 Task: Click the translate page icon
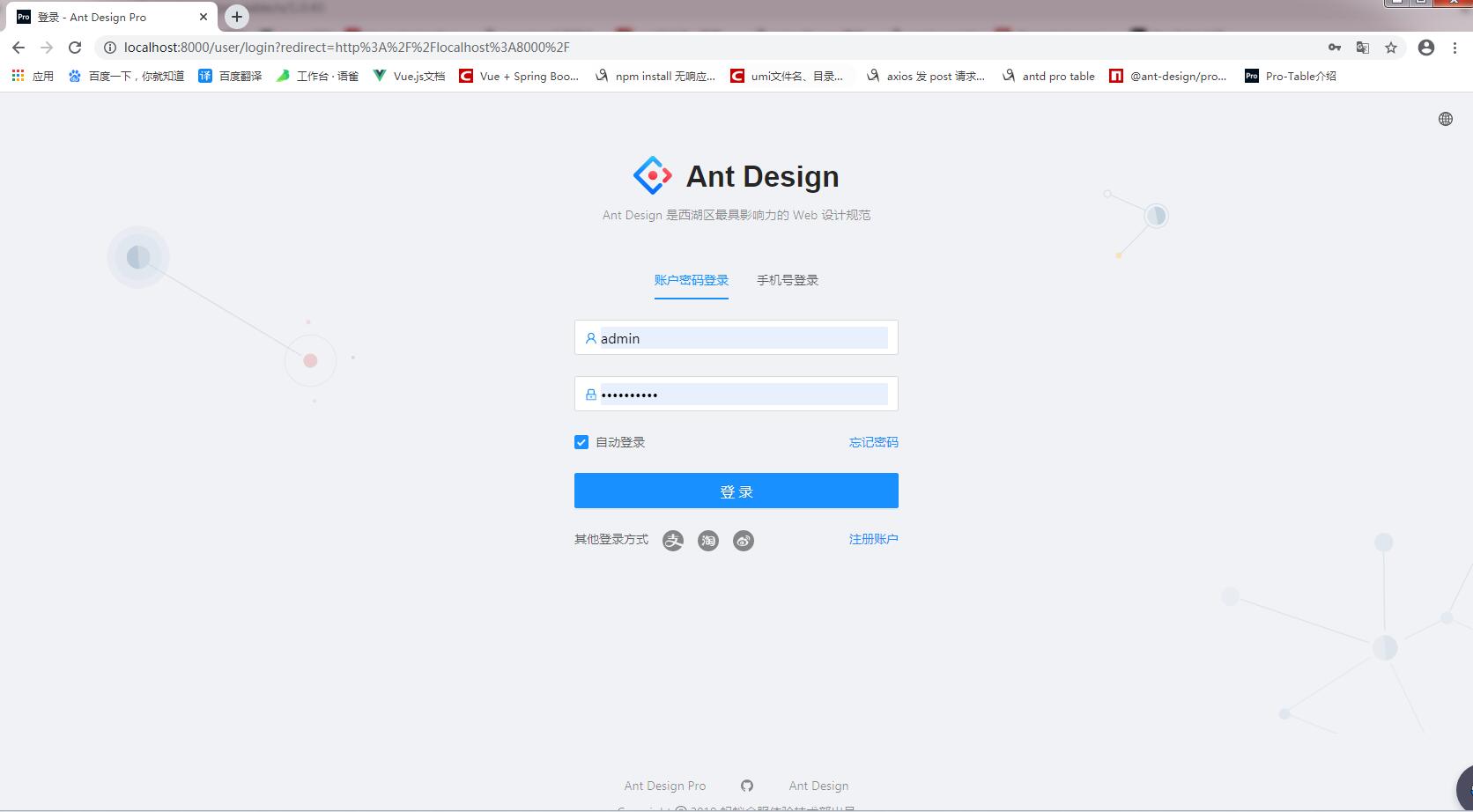[x=1363, y=48]
